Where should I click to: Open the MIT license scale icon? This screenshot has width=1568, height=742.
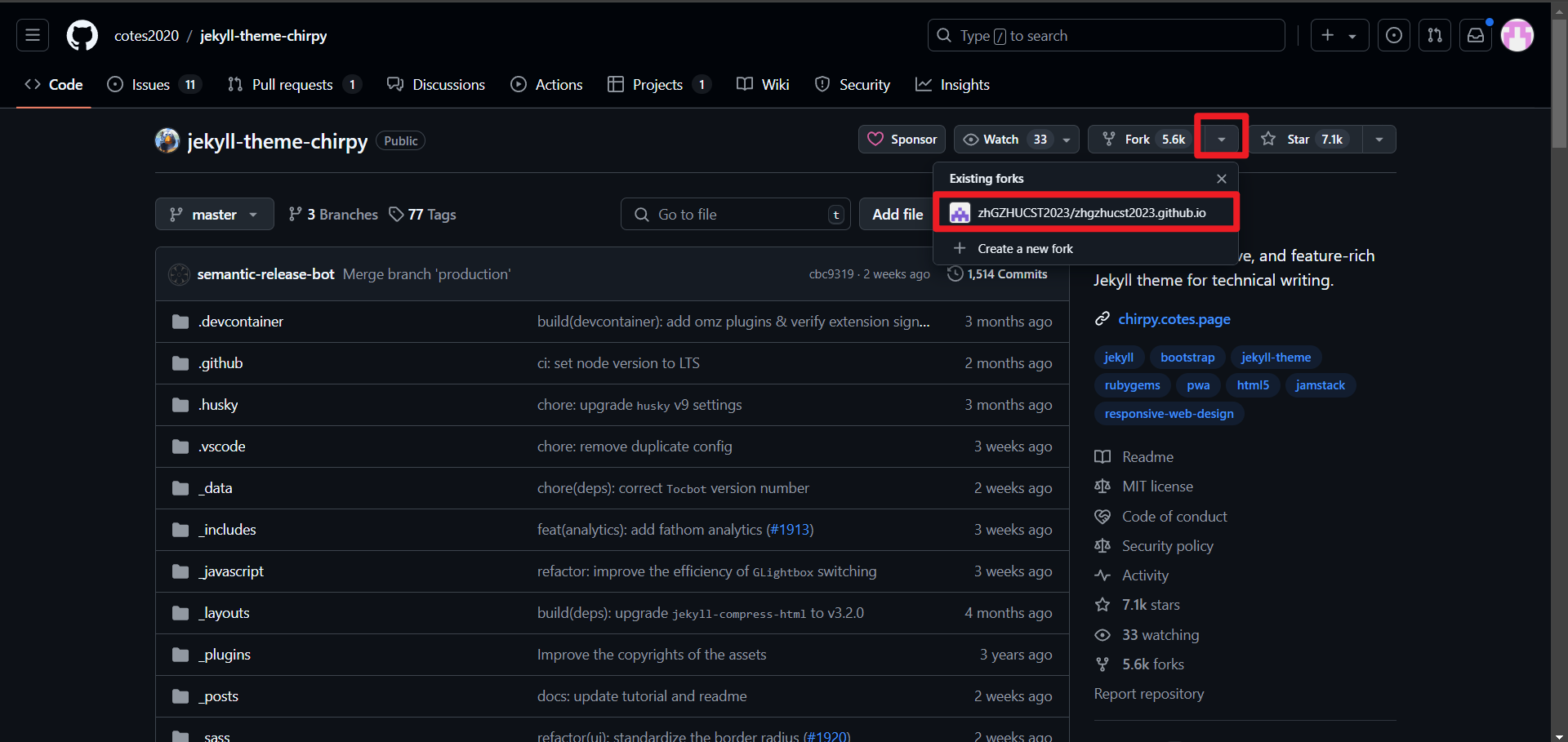point(1102,487)
